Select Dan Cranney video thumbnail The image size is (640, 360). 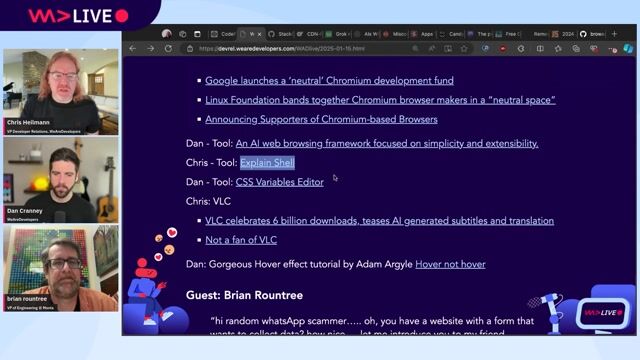(x=61, y=180)
